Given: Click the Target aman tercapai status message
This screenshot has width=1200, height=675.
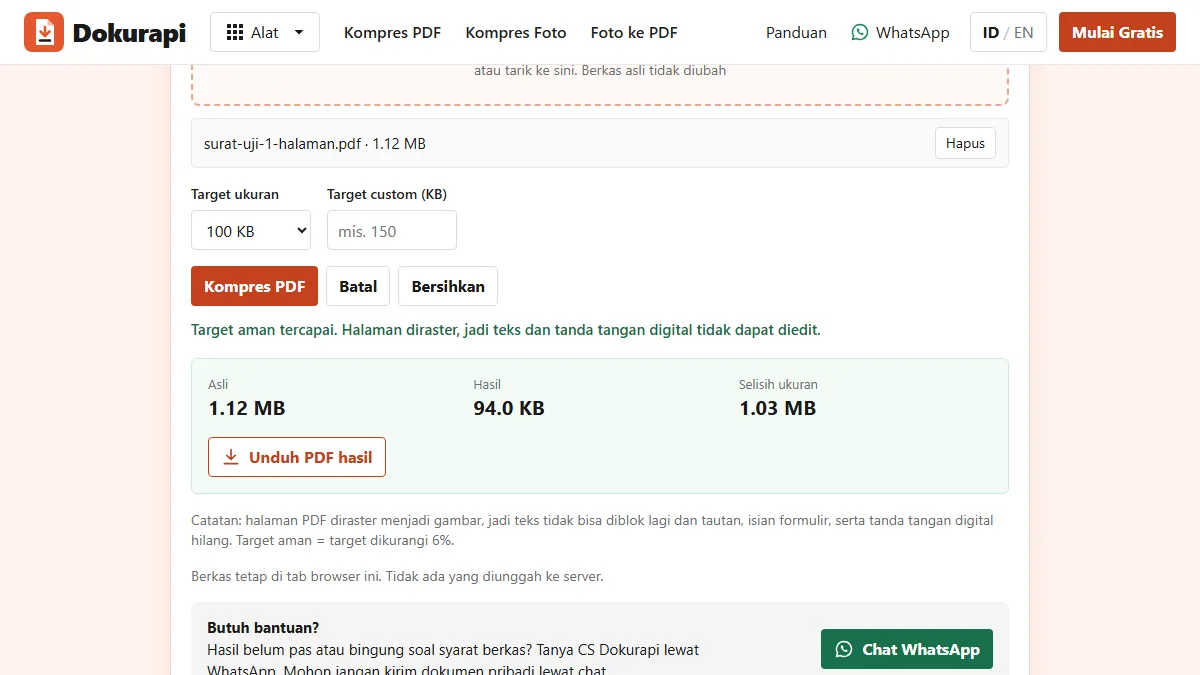Looking at the screenshot, I should pos(505,330).
